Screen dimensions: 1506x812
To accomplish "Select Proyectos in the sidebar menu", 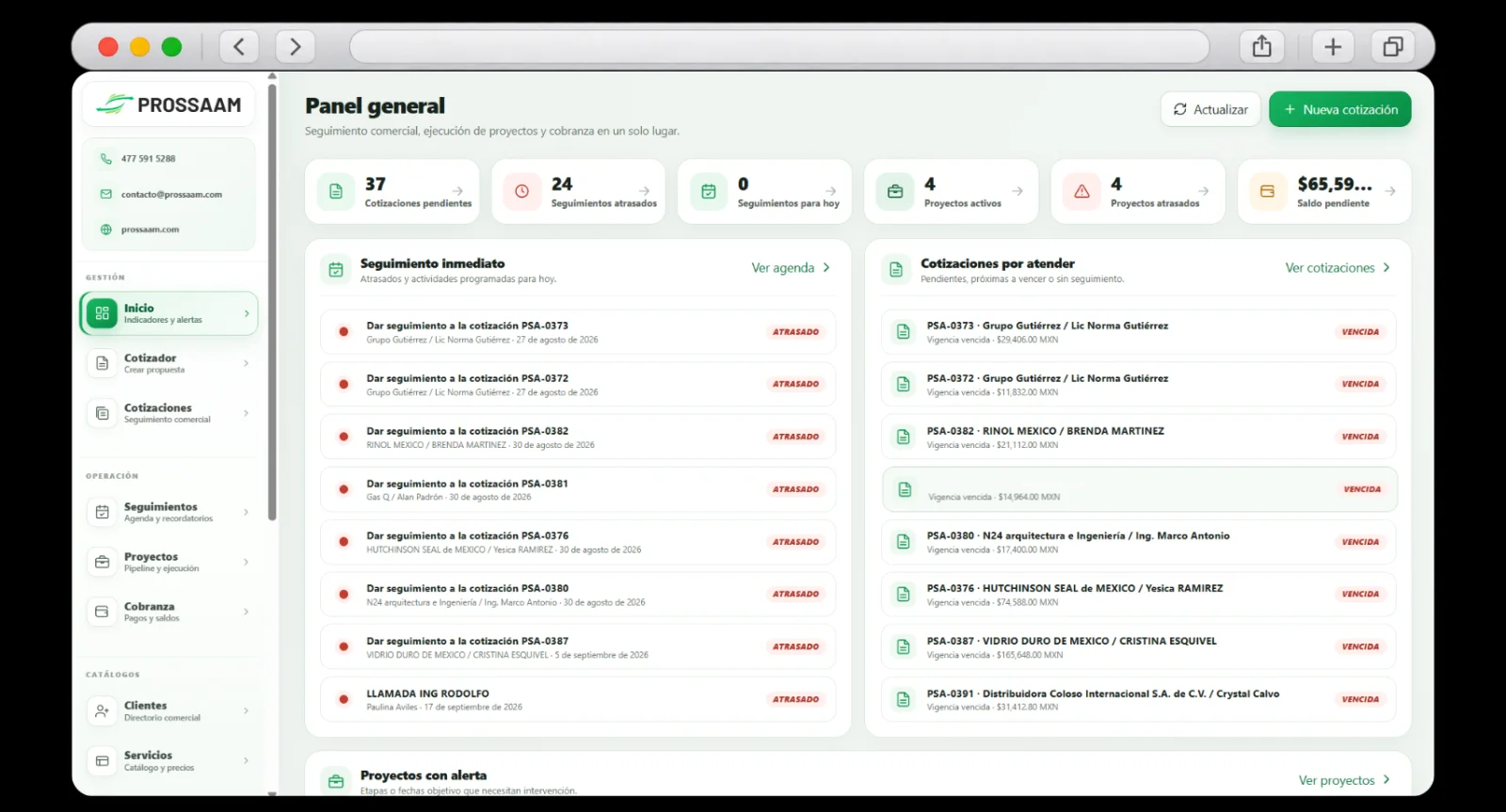I will (x=169, y=562).
